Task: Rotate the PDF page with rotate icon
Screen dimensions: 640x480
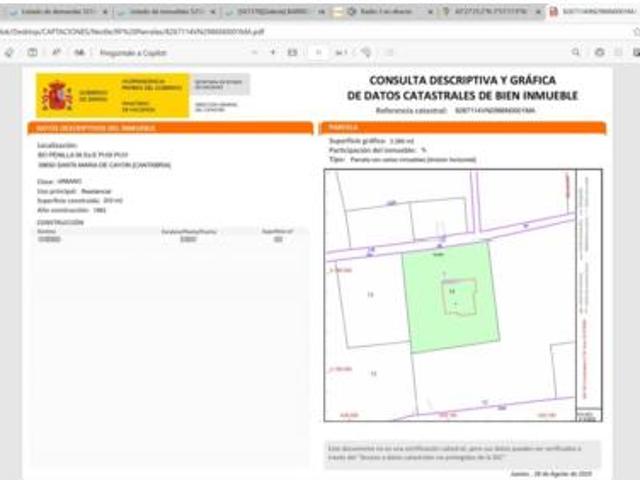Action: coord(366,52)
